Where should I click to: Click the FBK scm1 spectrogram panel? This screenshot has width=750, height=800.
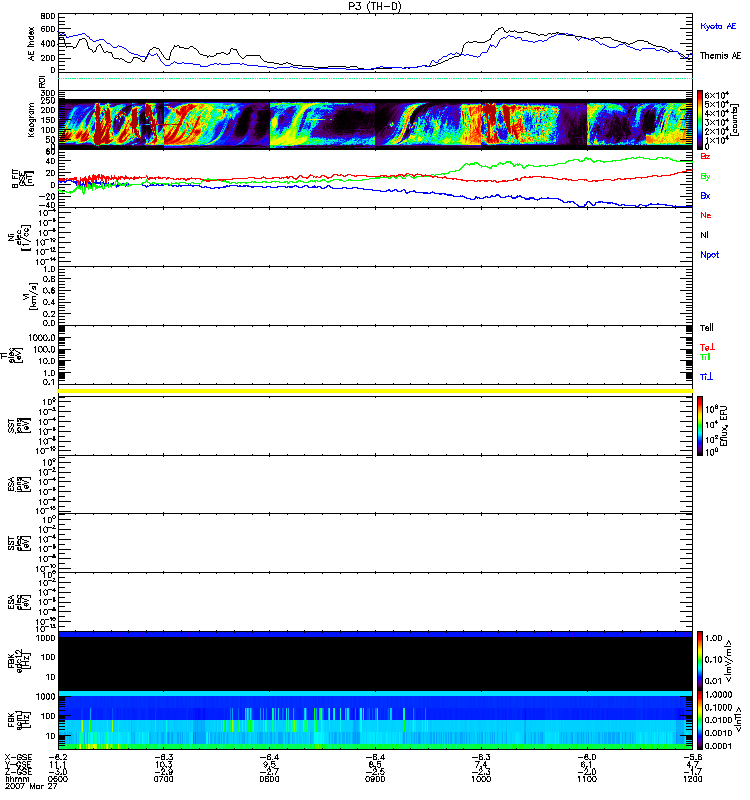coord(376,720)
